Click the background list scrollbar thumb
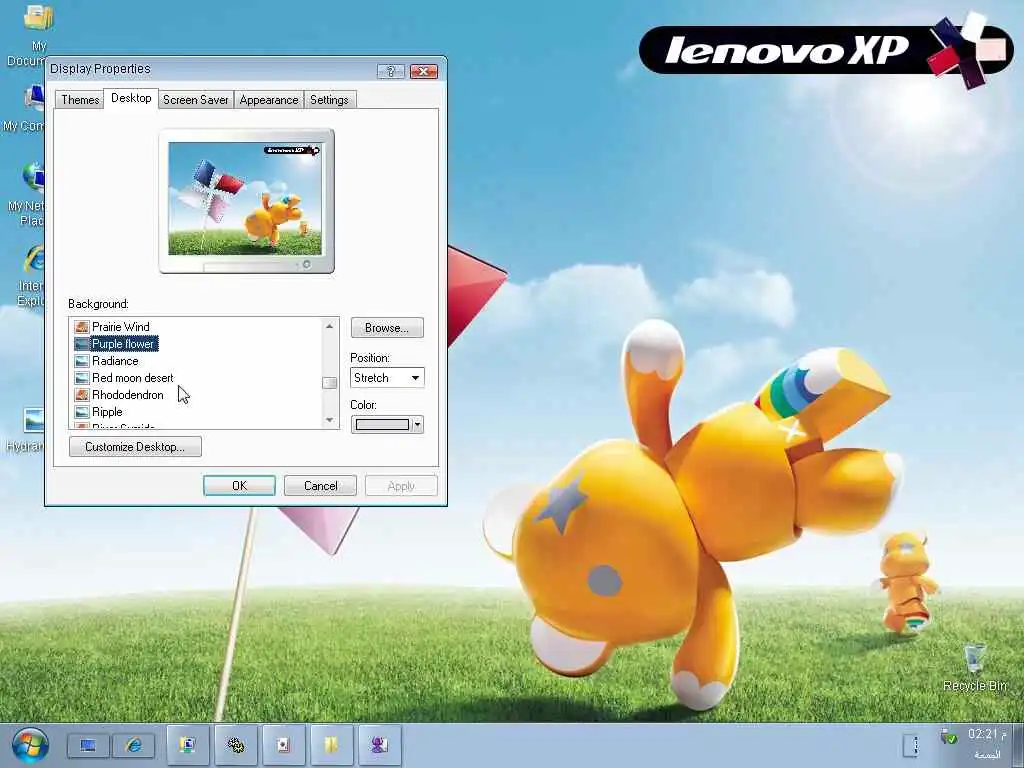Viewport: 1024px width, 768px height. [330, 383]
